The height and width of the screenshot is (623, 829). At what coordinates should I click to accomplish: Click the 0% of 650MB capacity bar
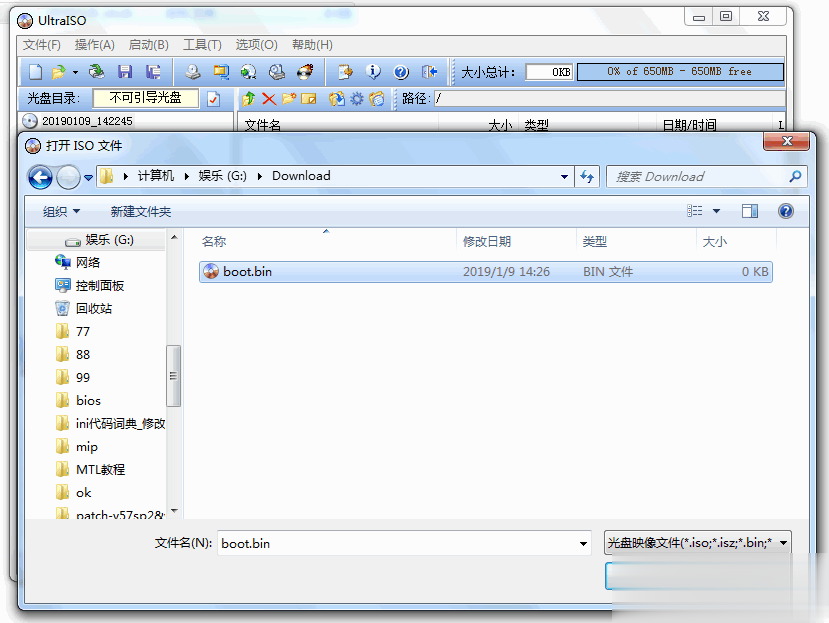pyautogui.click(x=680, y=72)
